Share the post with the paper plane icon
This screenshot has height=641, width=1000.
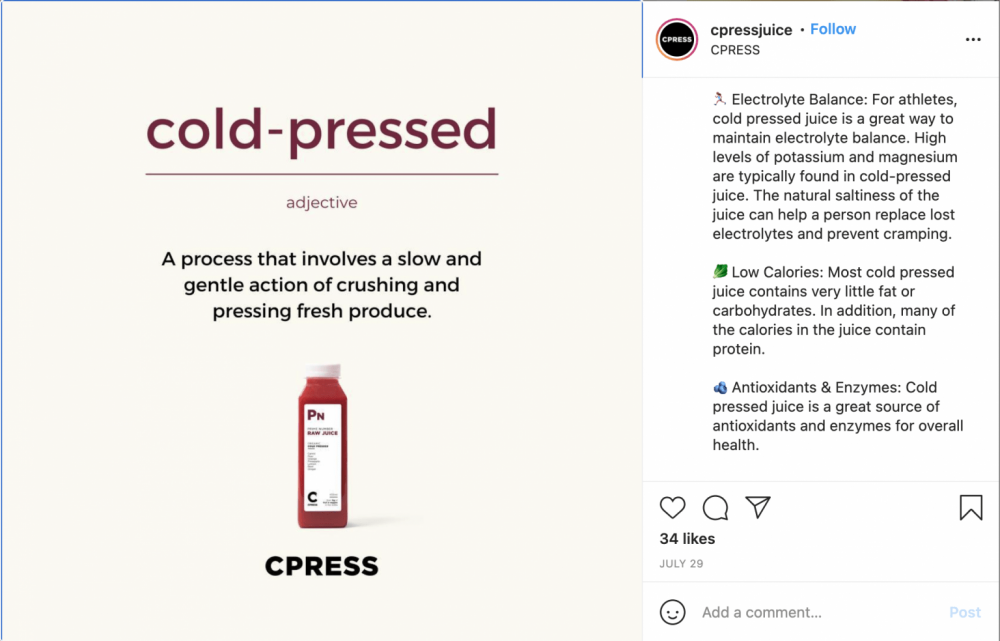click(758, 507)
